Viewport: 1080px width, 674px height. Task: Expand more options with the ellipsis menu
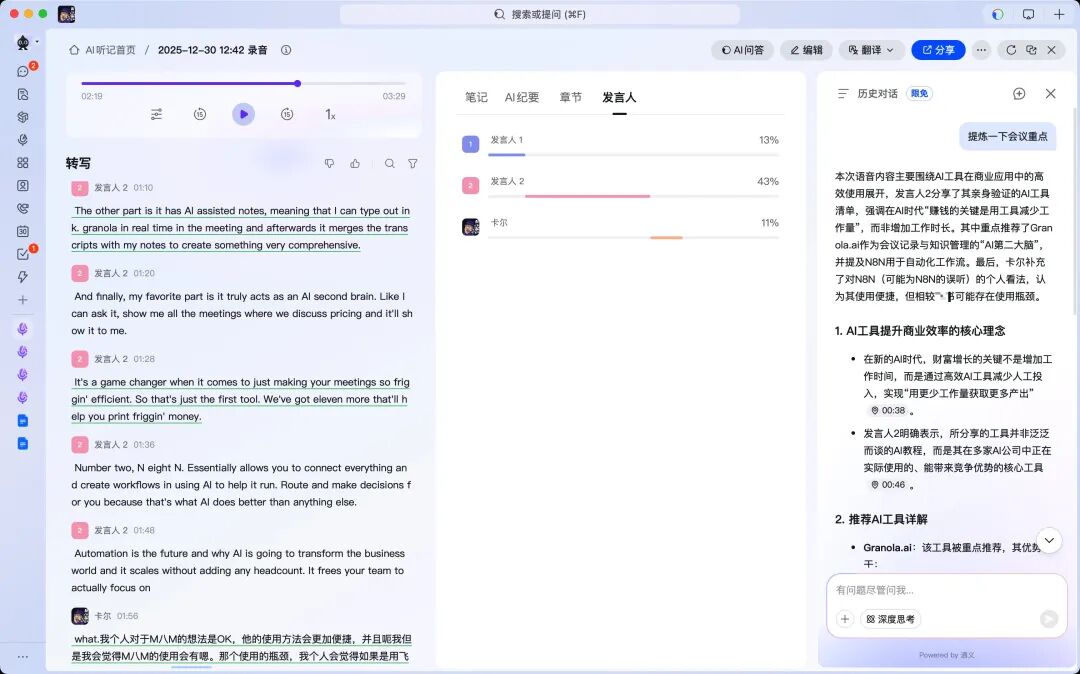click(x=981, y=49)
